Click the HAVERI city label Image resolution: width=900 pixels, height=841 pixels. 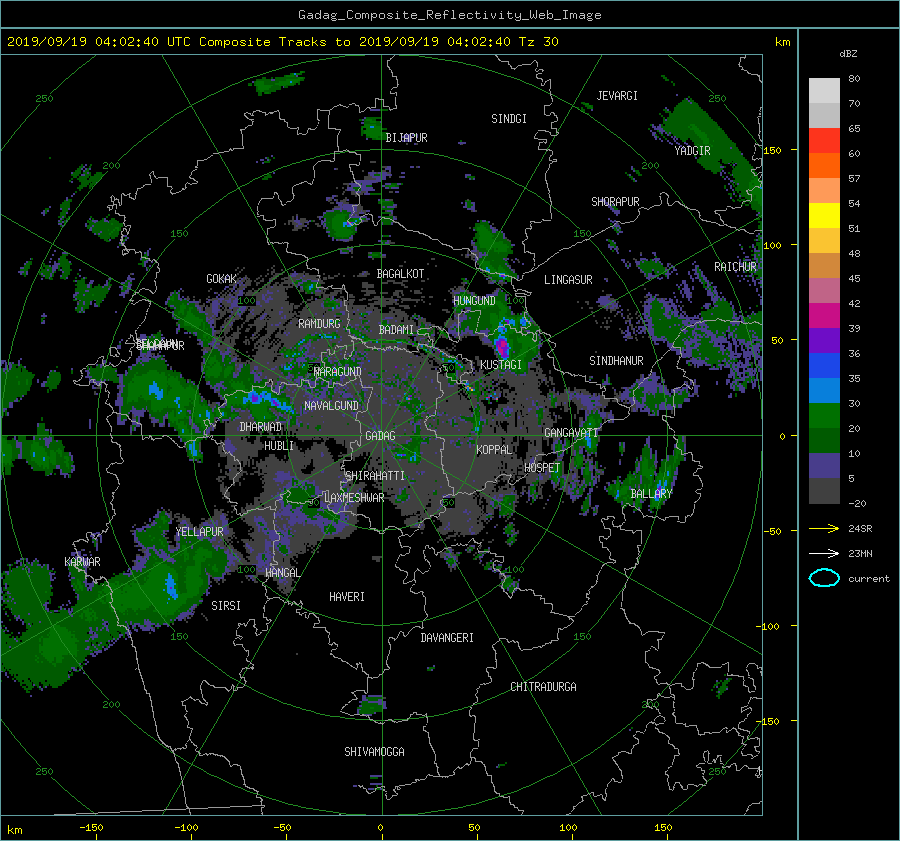click(x=347, y=597)
